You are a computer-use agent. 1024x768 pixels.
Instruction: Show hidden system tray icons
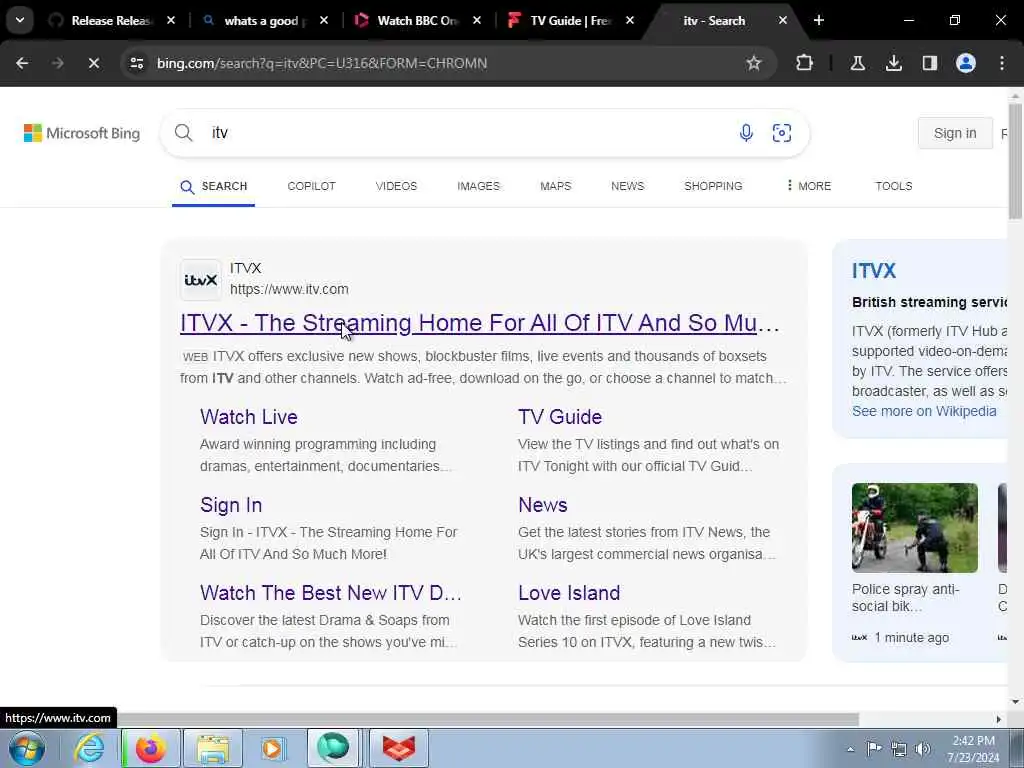click(850, 749)
